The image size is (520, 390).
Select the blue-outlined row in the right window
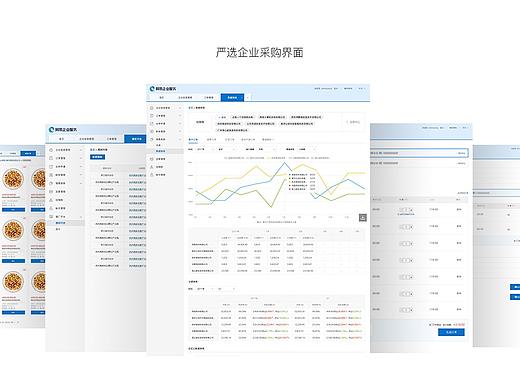point(419,153)
